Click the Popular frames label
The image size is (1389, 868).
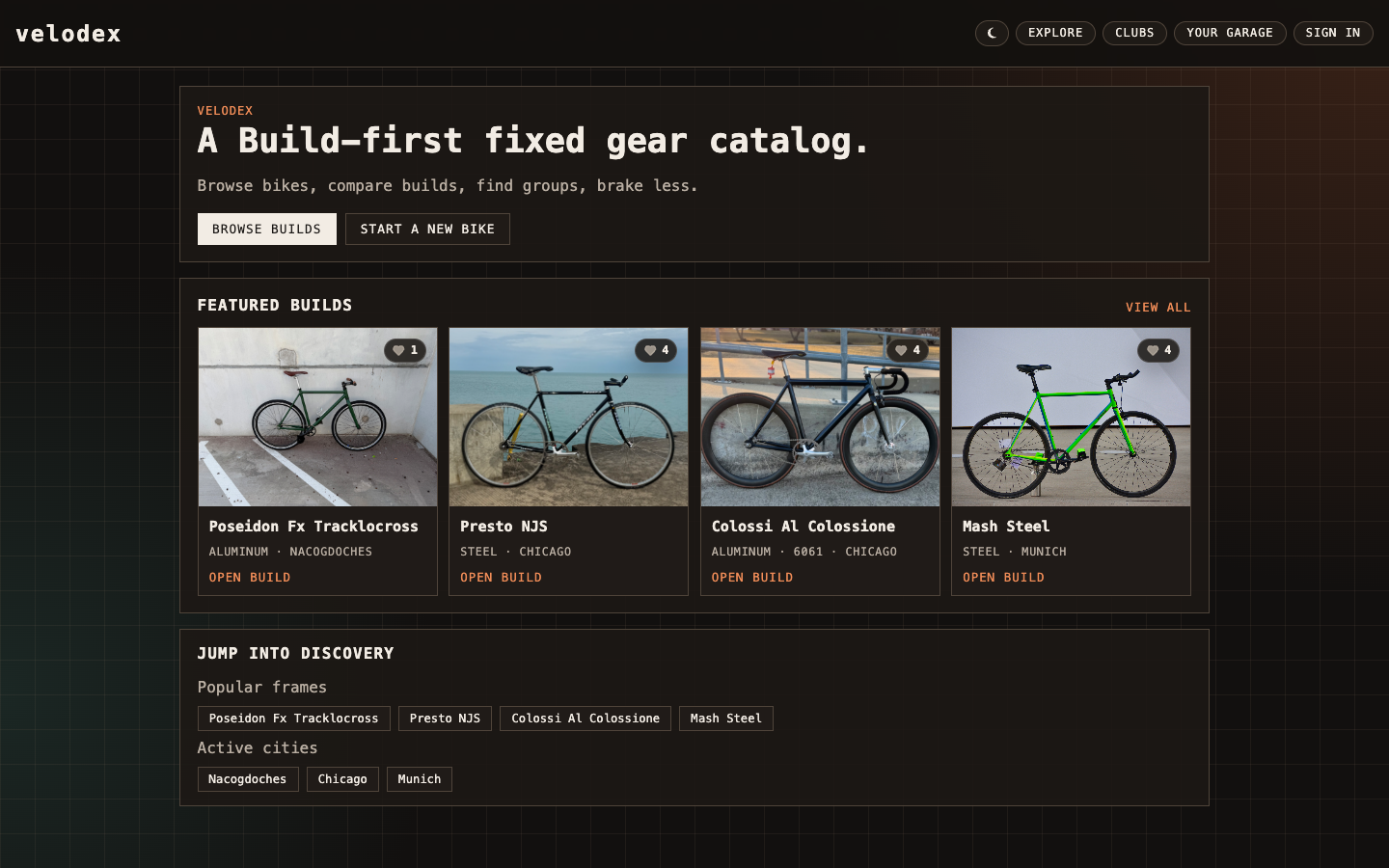pyautogui.click(x=262, y=687)
